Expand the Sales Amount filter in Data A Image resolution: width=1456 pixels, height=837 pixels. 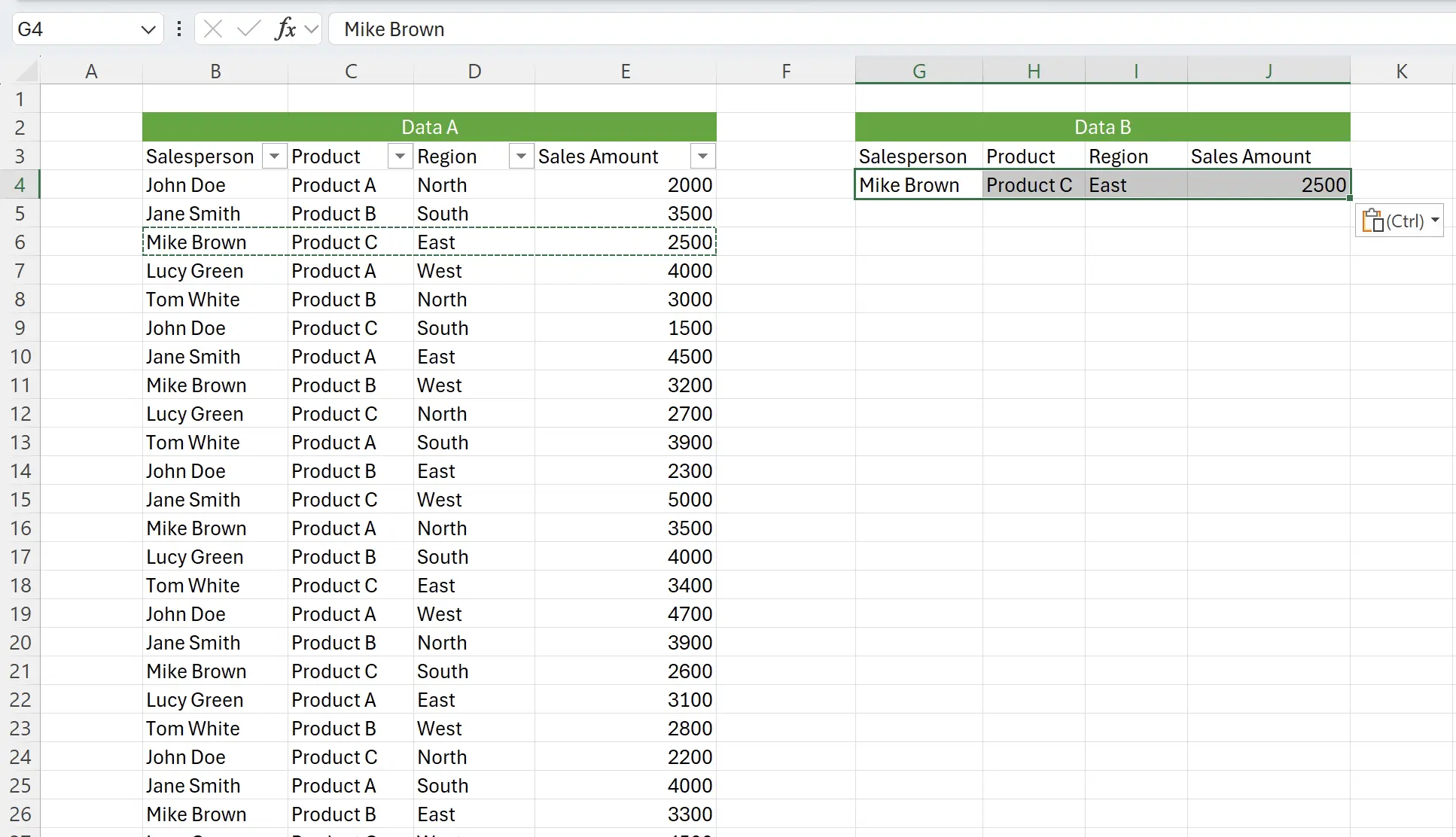click(702, 156)
